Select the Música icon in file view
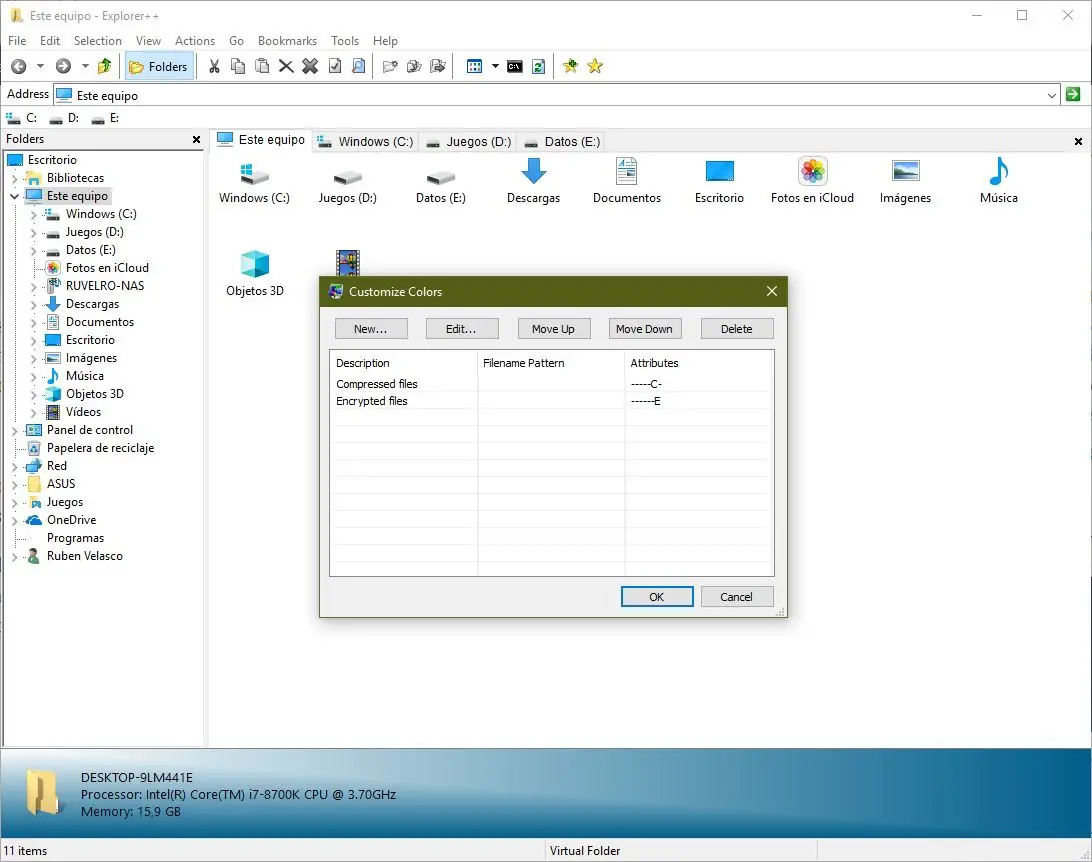1092x862 pixels. coord(999,180)
